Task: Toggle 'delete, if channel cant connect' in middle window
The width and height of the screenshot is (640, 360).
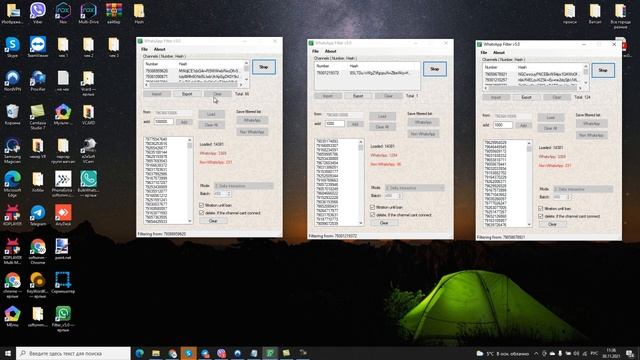Action: pyautogui.click(x=373, y=215)
